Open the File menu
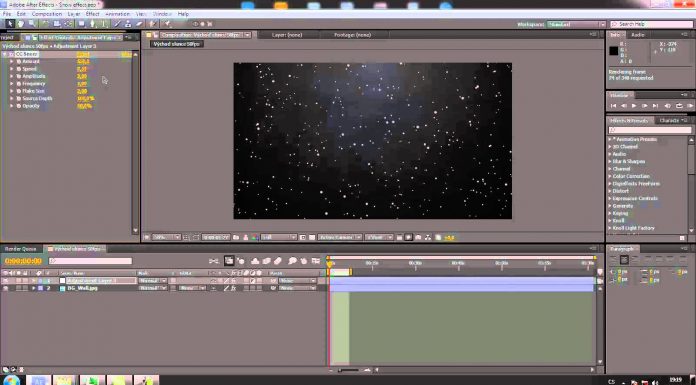Screen dimensions: 696x385 [7, 14]
